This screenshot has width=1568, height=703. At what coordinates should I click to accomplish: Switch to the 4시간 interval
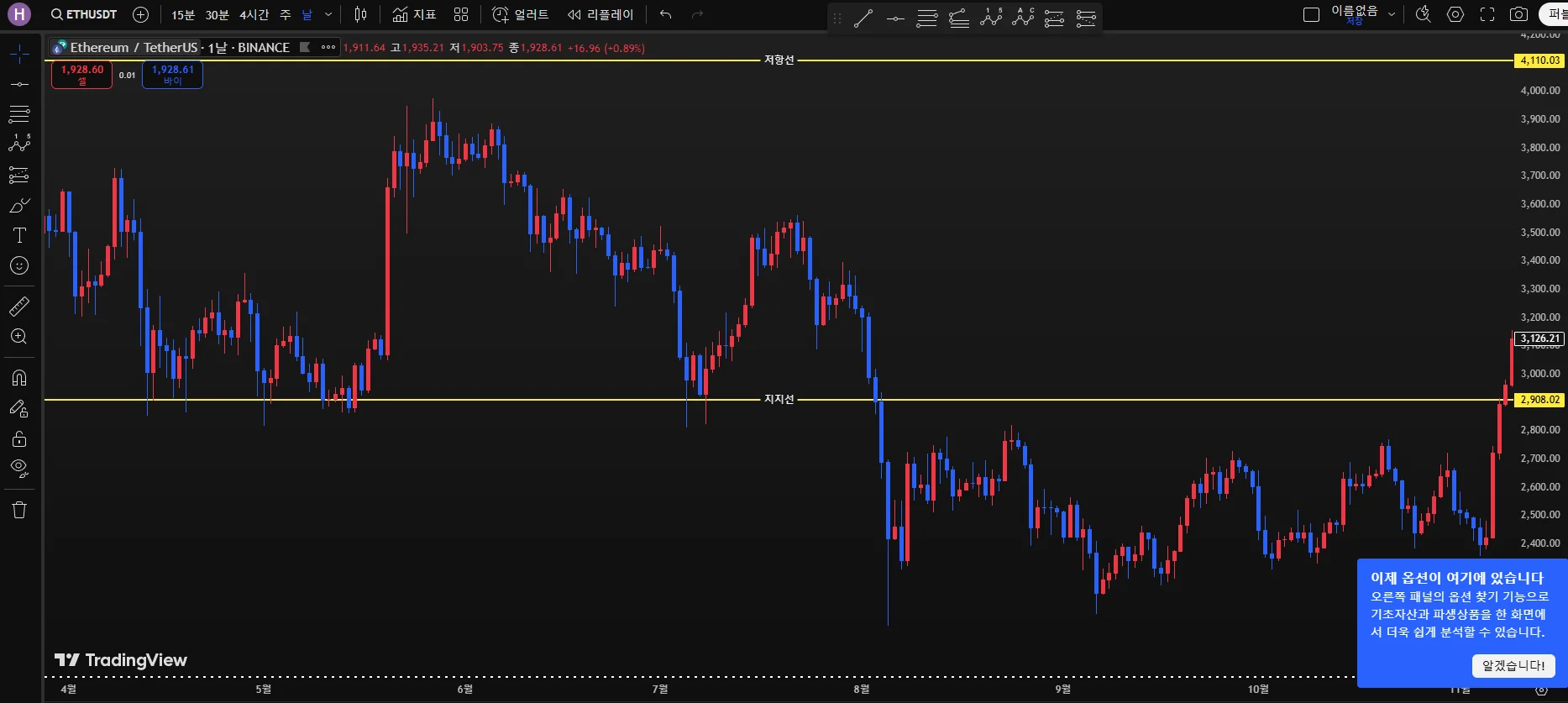[254, 15]
